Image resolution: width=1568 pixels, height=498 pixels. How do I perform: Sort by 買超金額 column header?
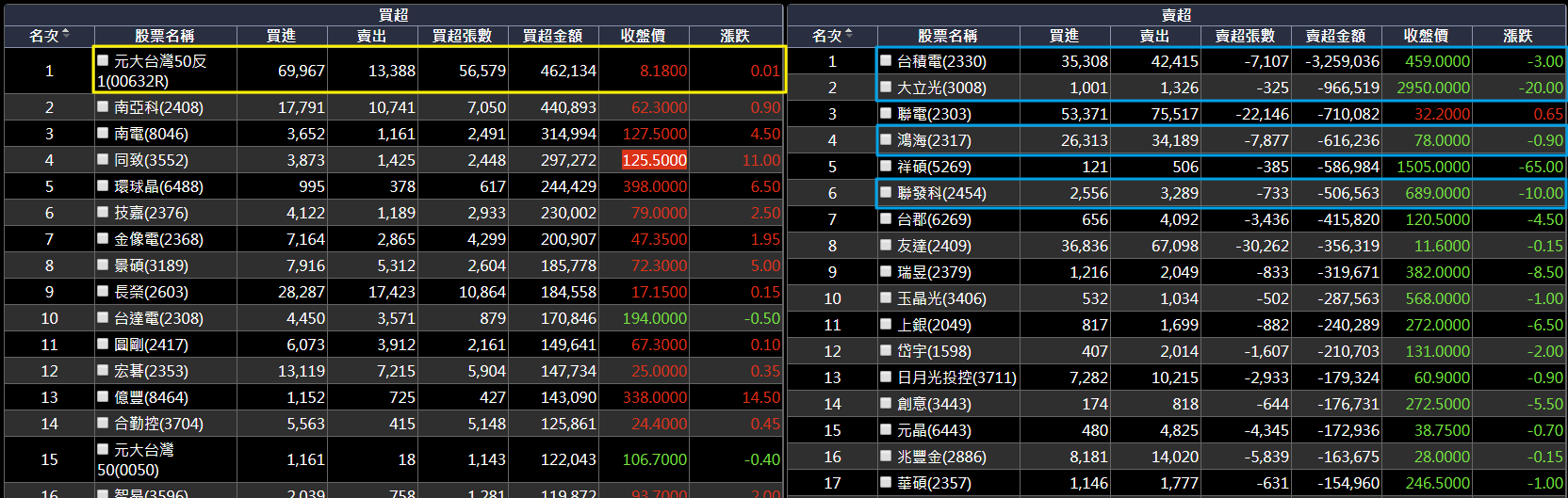tap(552, 36)
